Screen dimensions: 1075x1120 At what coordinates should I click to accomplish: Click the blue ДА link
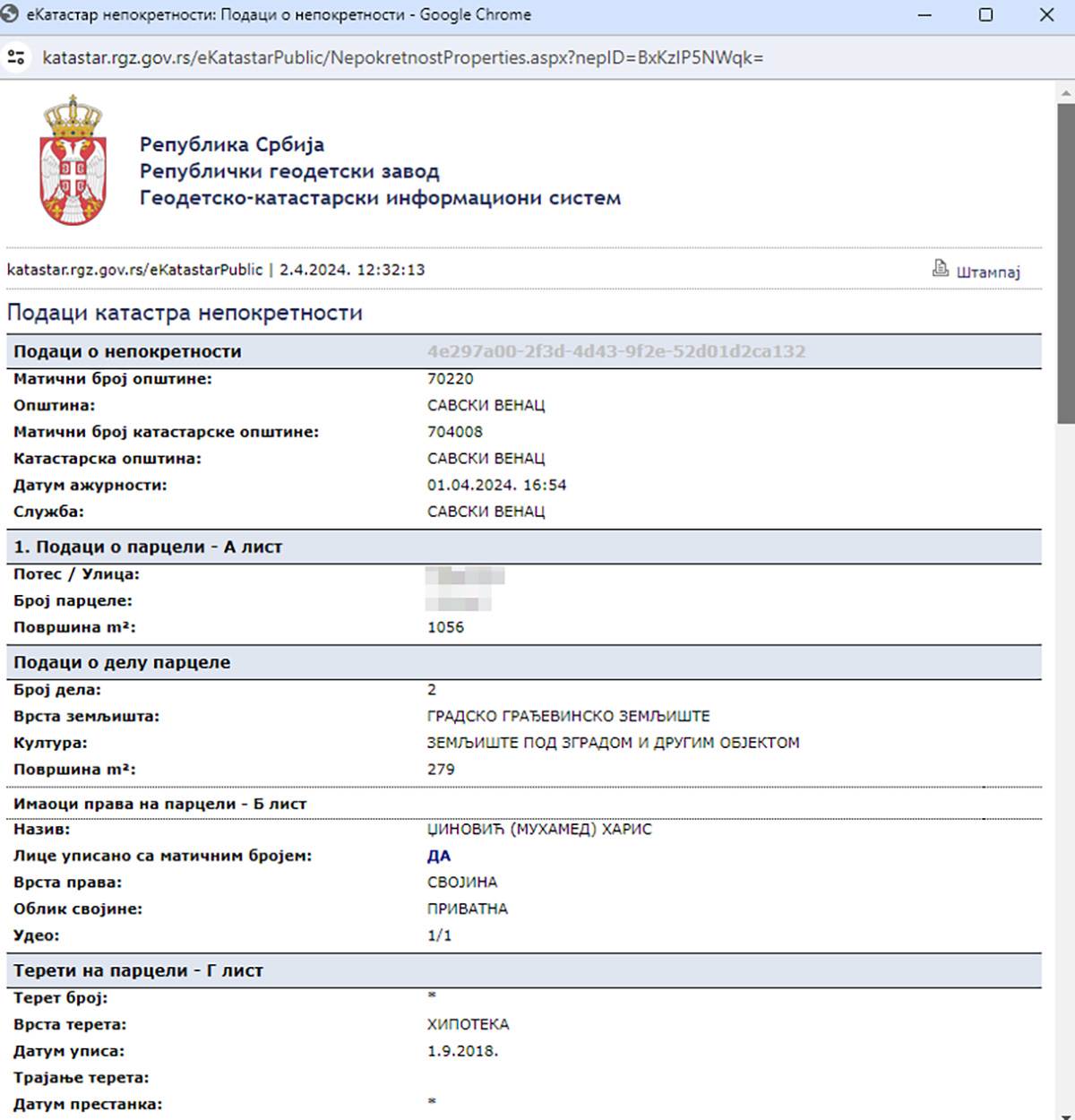click(x=439, y=856)
